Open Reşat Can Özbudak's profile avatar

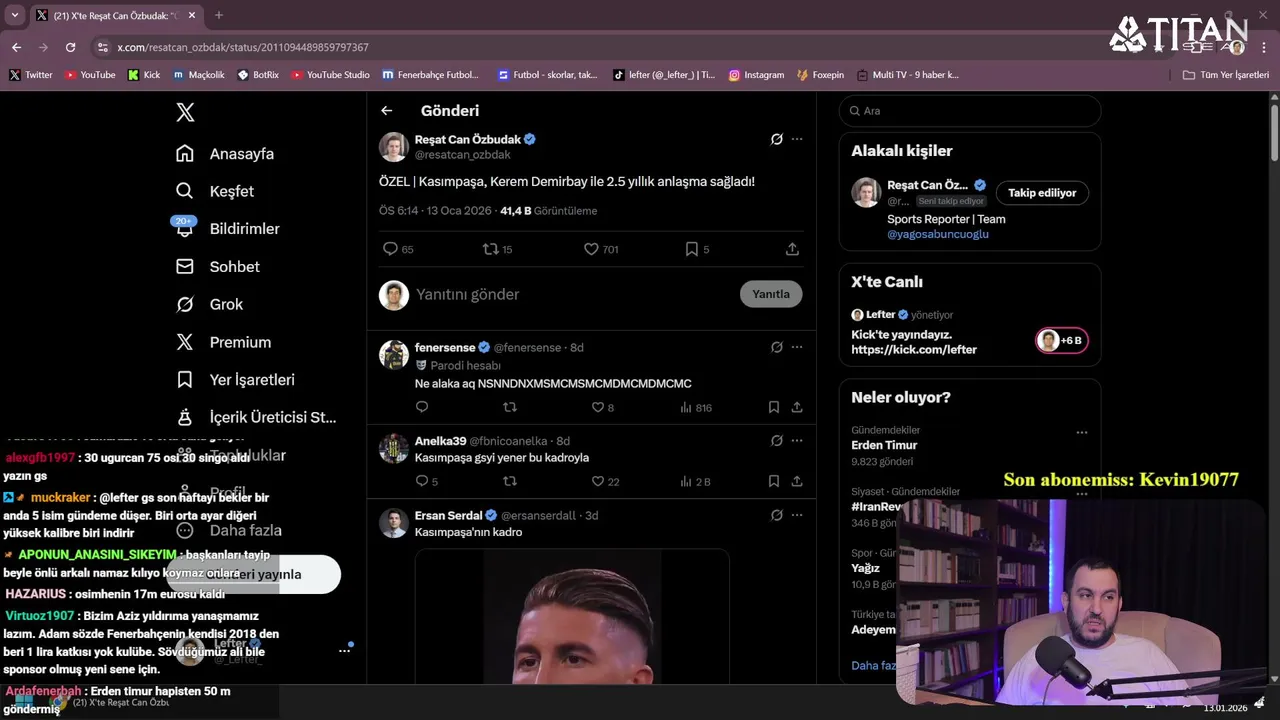tap(394, 146)
